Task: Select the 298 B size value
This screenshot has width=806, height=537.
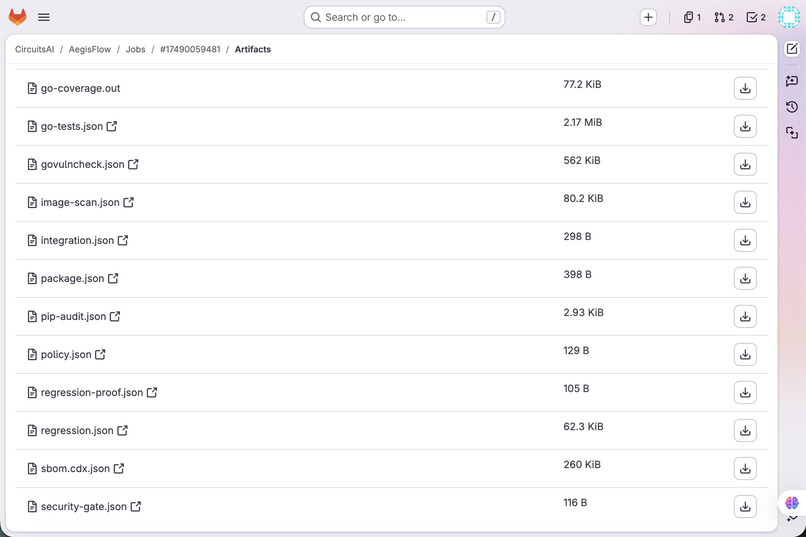Action: coord(577,236)
